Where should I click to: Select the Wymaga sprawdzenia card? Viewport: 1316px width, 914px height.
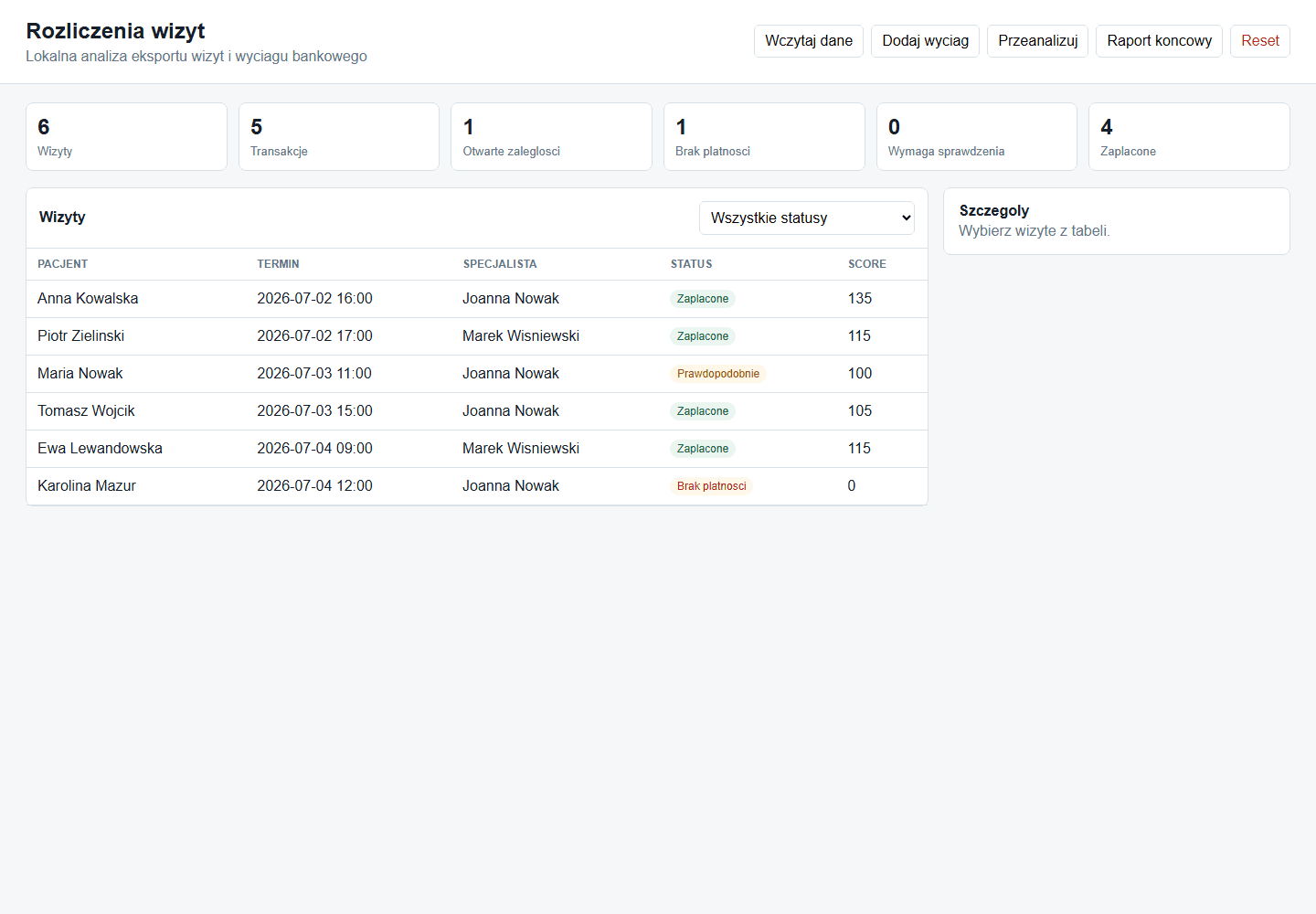click(976, 136)
